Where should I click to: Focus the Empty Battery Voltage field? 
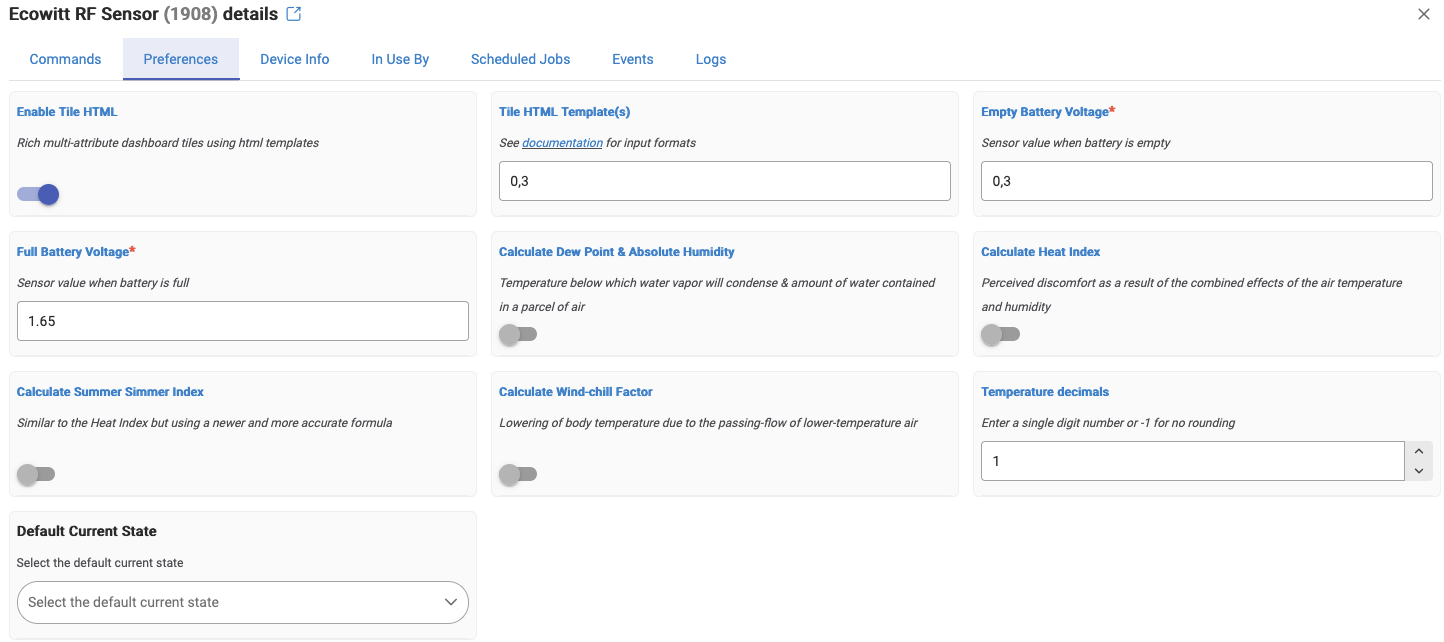pyautogui.click(x=1207, y=181)
